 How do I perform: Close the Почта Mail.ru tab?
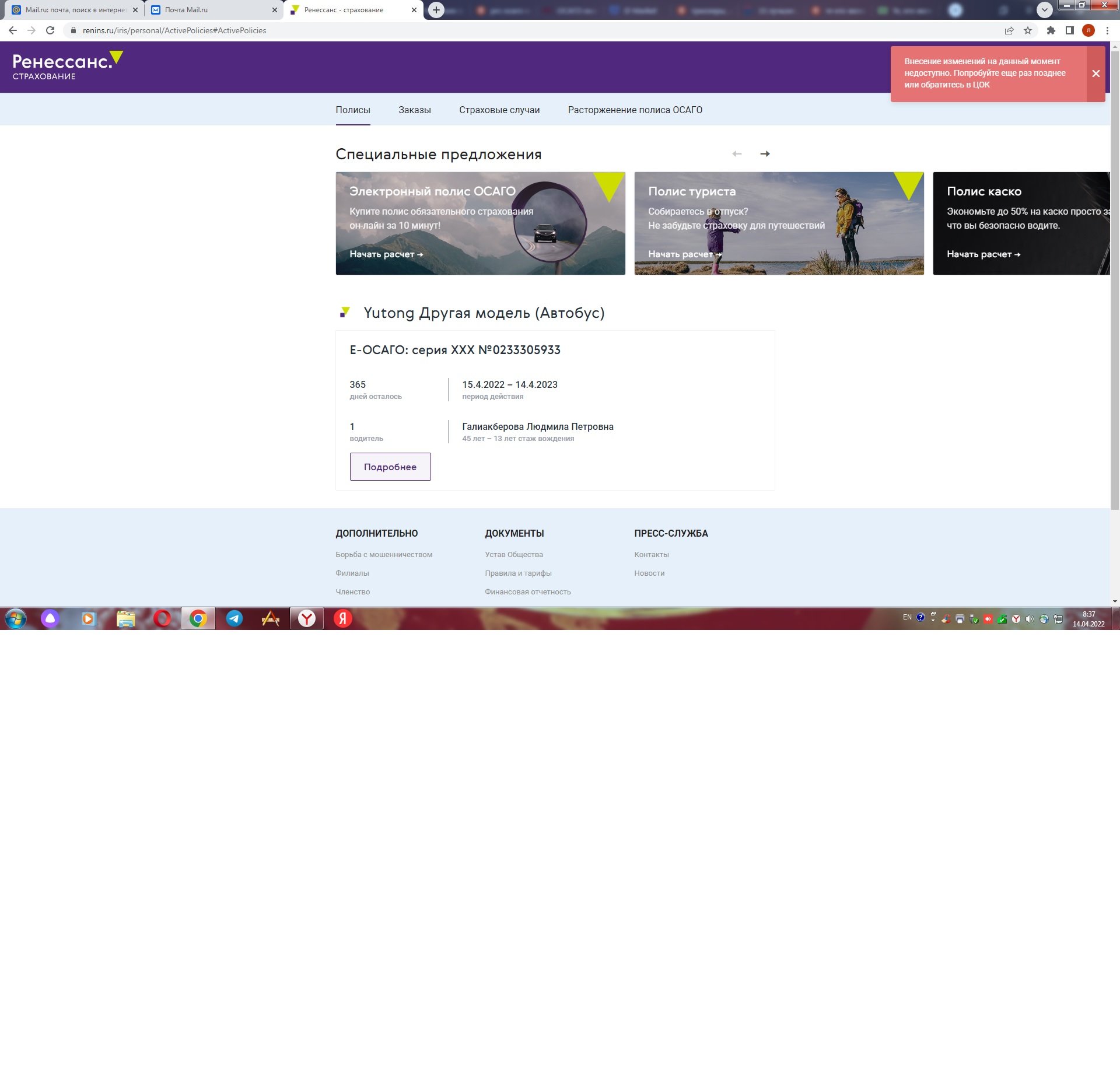tap(274, 10)
